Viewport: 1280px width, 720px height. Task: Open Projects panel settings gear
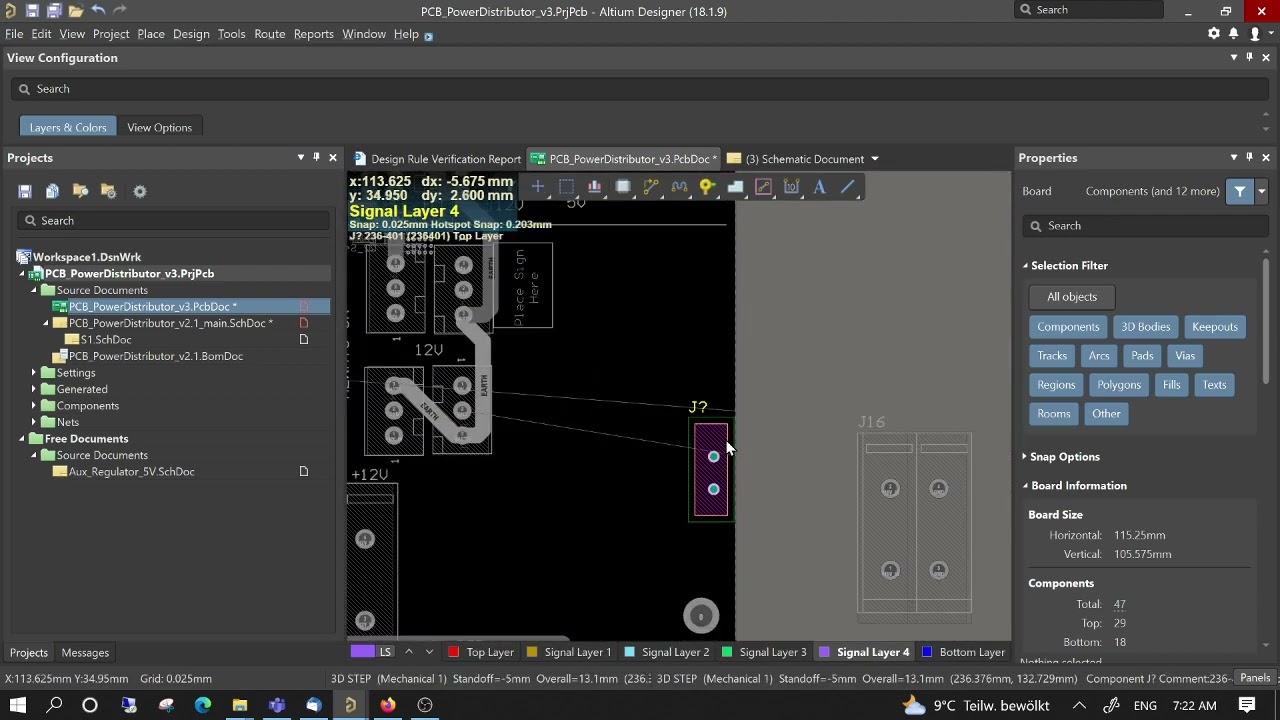[140, 191]
